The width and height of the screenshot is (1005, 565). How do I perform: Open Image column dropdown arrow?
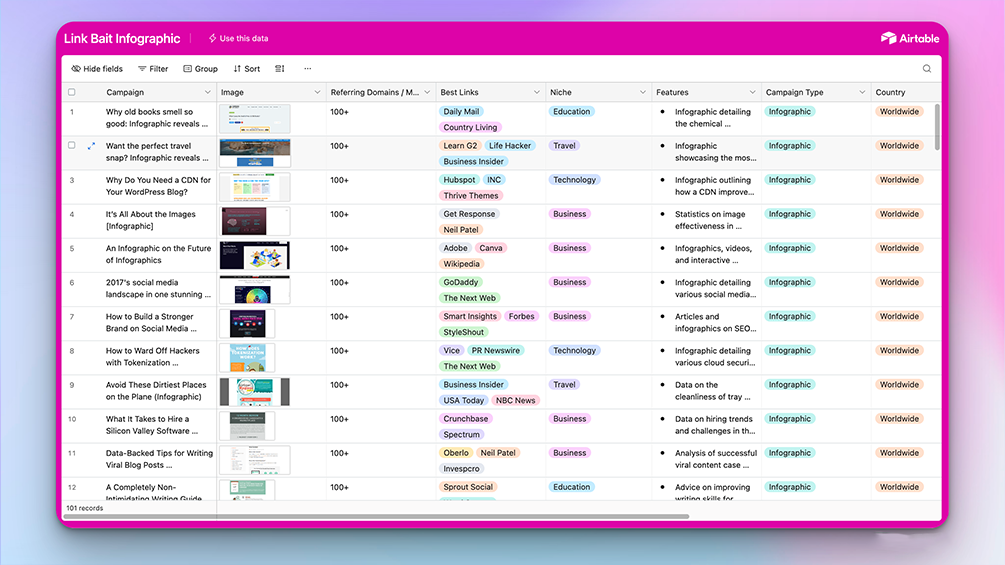point(317,92)
